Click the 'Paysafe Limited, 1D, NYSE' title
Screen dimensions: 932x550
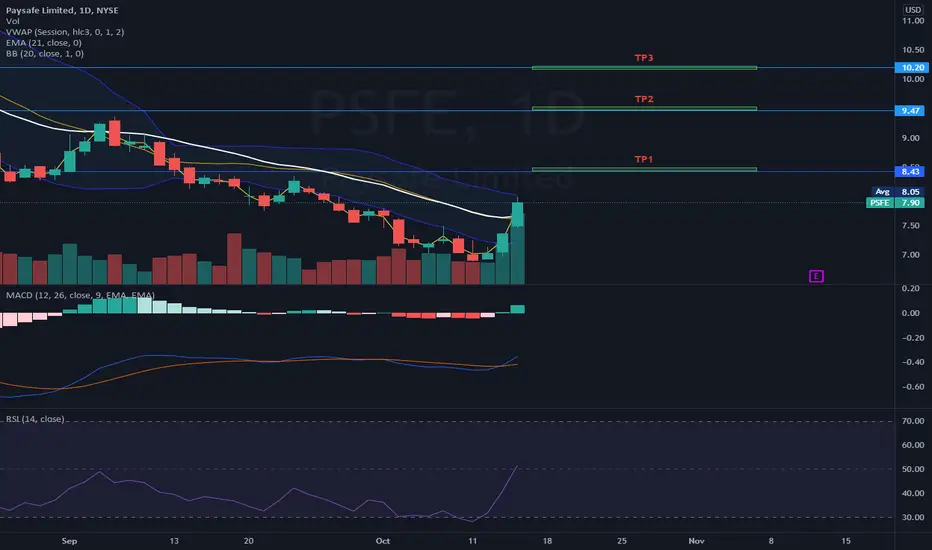62,10
